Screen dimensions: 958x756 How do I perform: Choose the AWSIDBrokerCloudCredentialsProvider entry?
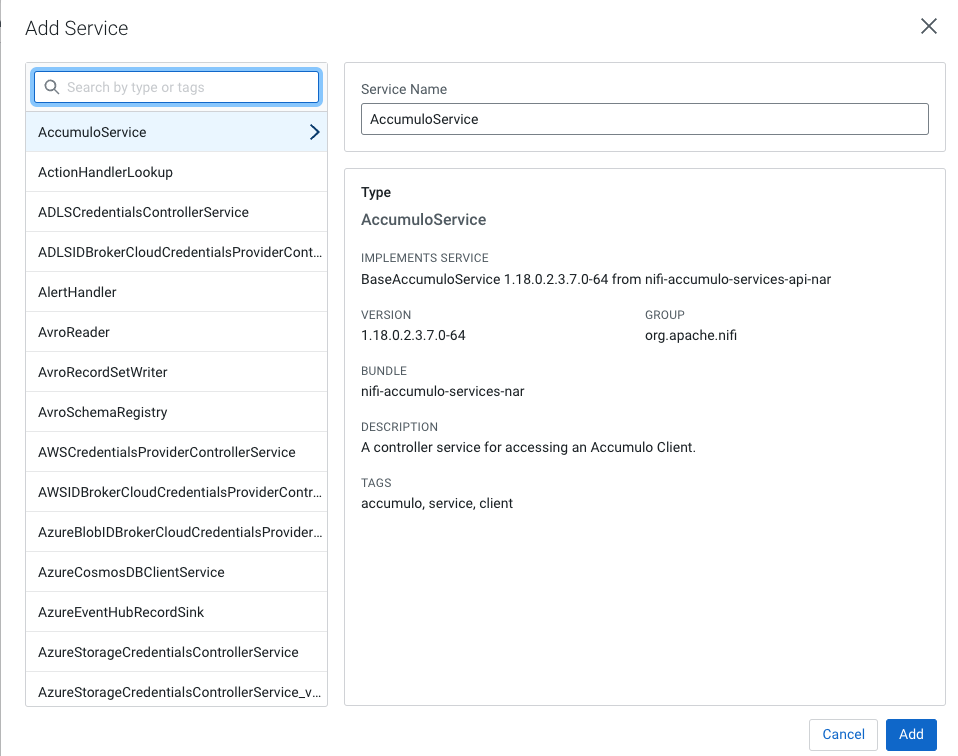point(180,492)
